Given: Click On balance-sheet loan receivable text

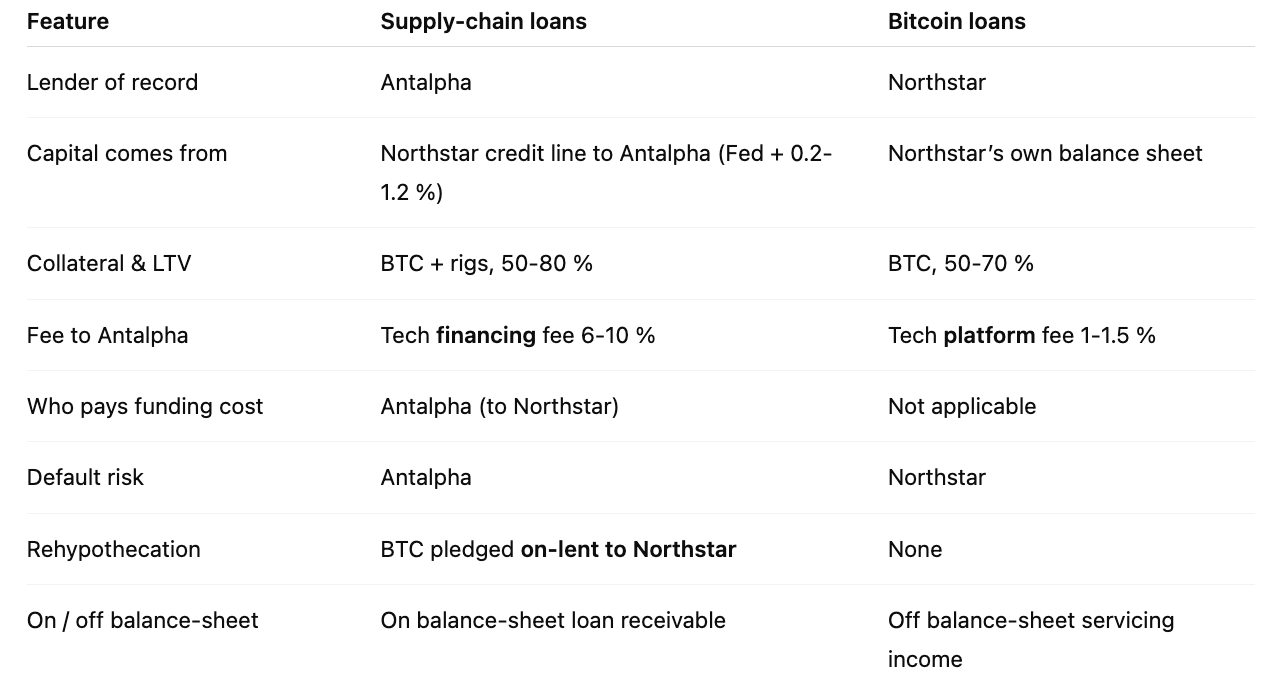Looking at the screenshot, I should point(553,620).
